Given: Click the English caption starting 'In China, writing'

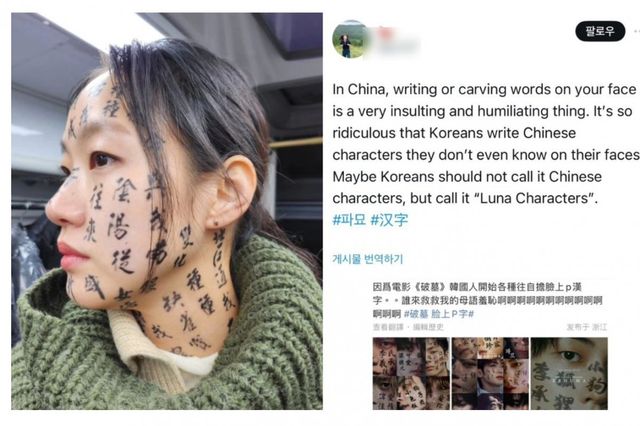Looking at the screenshot, I should [486, 144].
